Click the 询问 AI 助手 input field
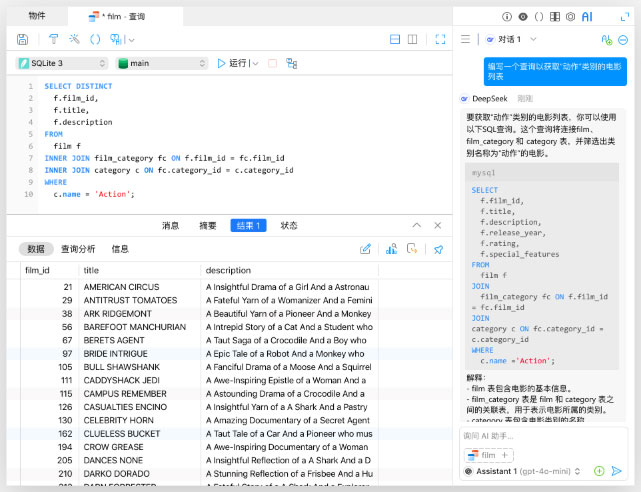This screenshot has height=492, width=641. (x=544, y=436)
